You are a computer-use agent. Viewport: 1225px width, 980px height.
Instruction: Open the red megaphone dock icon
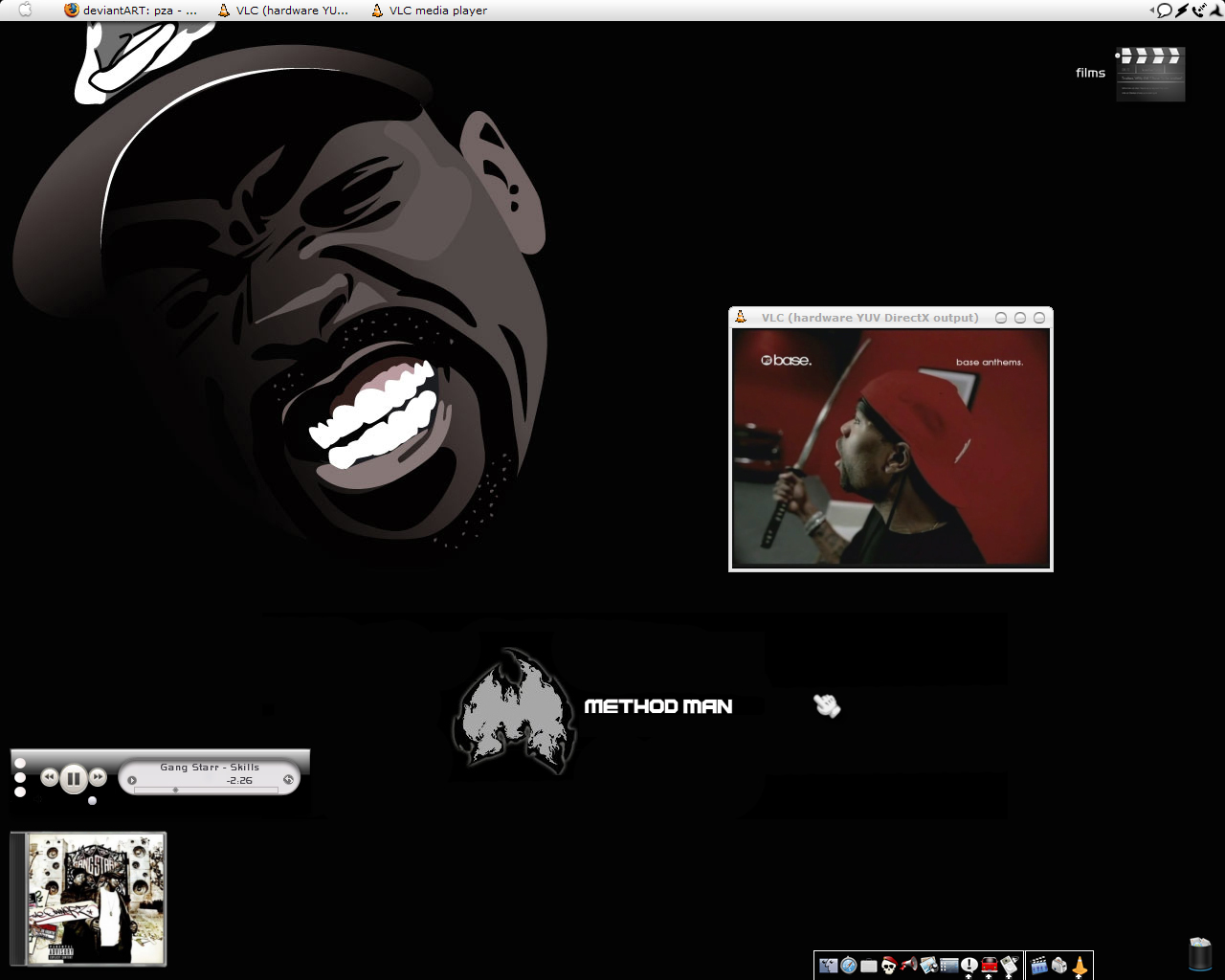click(909, 965)
